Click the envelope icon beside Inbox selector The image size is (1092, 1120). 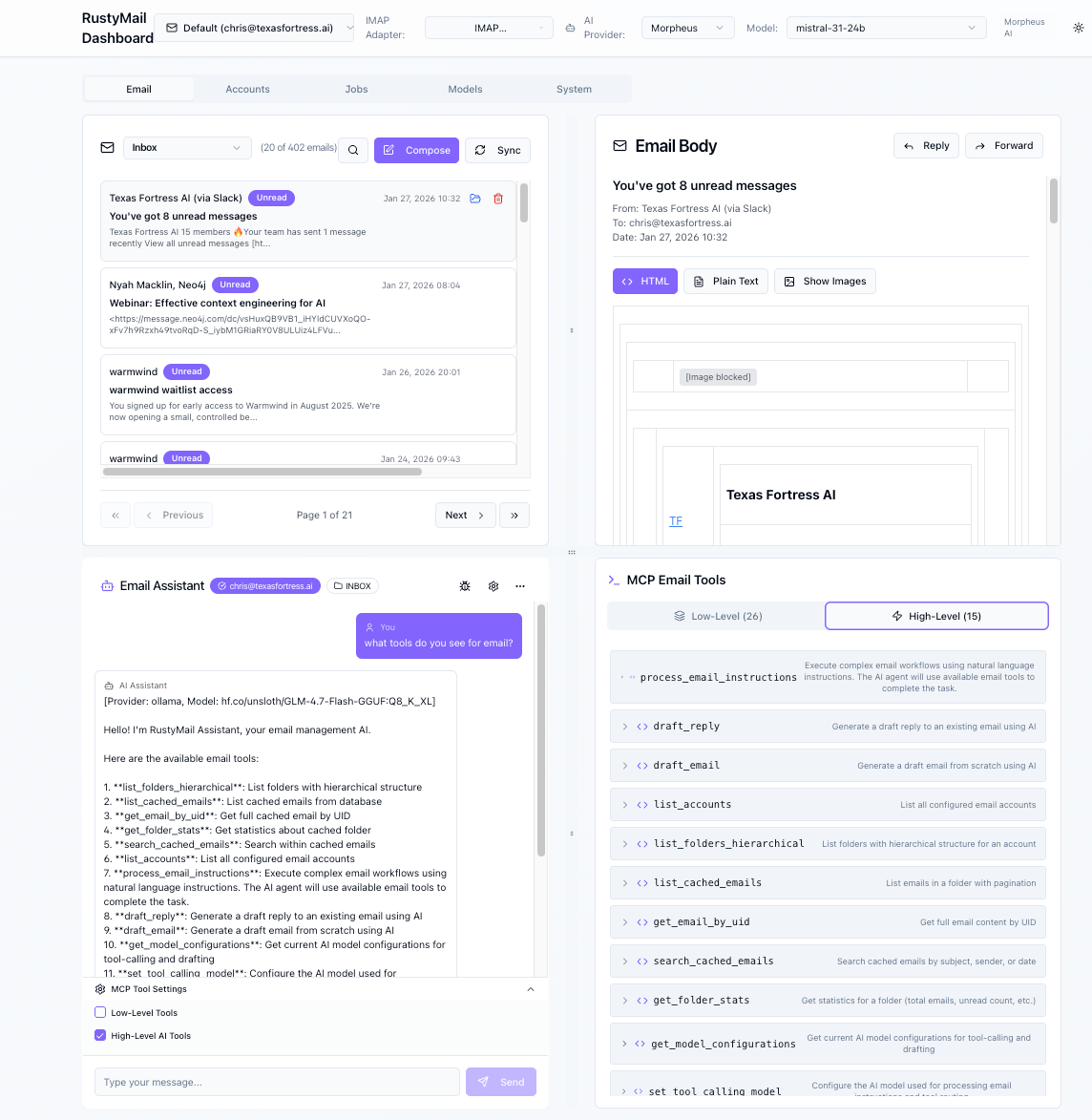coord(107,148)
